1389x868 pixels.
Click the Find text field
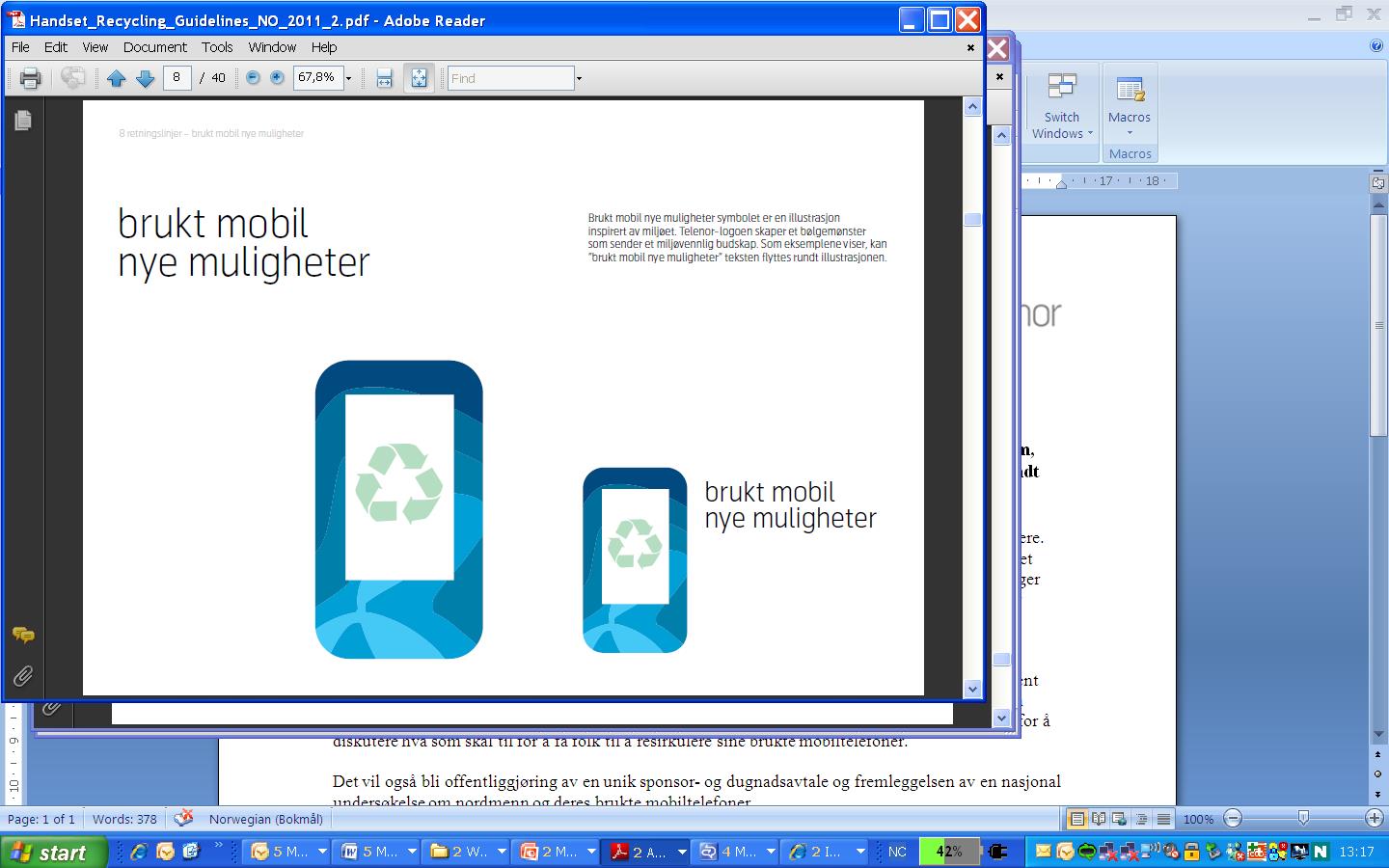(510, 78)
